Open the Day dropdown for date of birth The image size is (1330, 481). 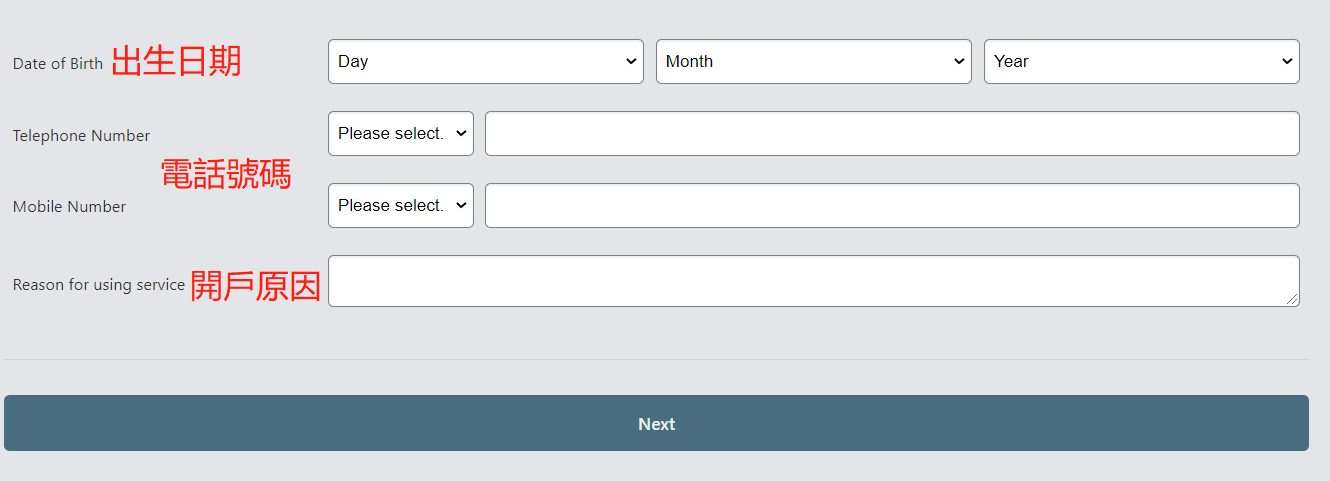486,62
